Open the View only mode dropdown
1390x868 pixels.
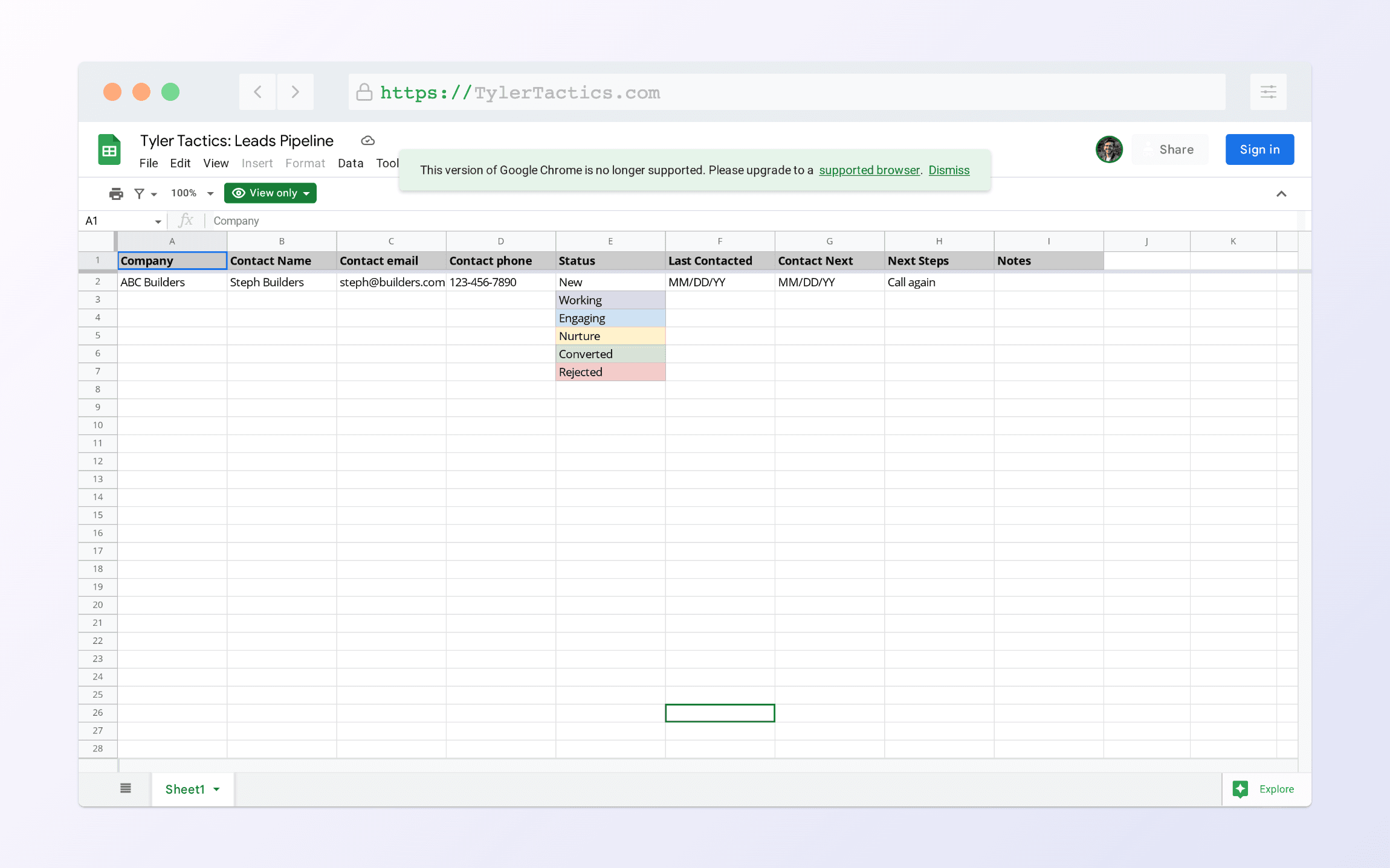[x=270, y=193]
